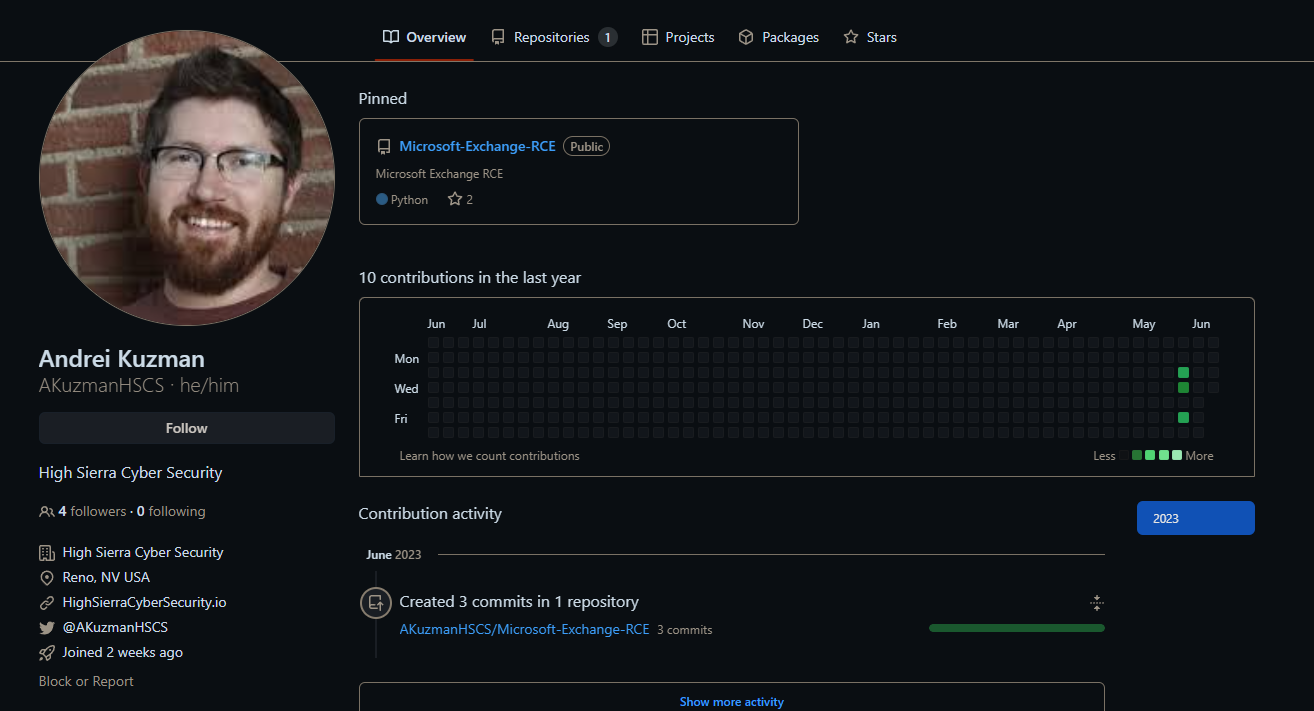This screenshot has width=1314, height=711.
Task: Click the Stars tab star icon
Action: (851, 37)
